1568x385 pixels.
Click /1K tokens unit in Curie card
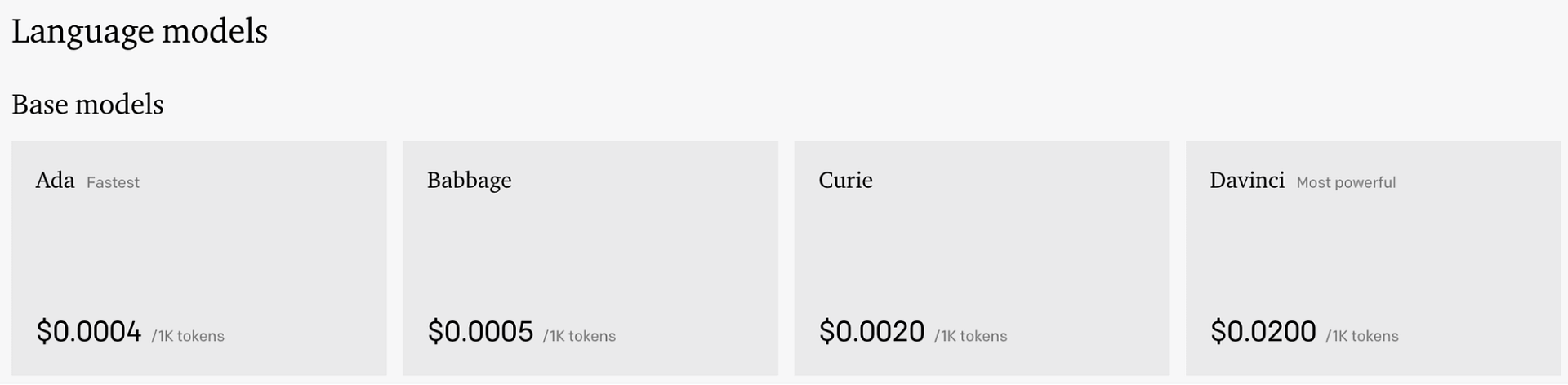(971, 336)
